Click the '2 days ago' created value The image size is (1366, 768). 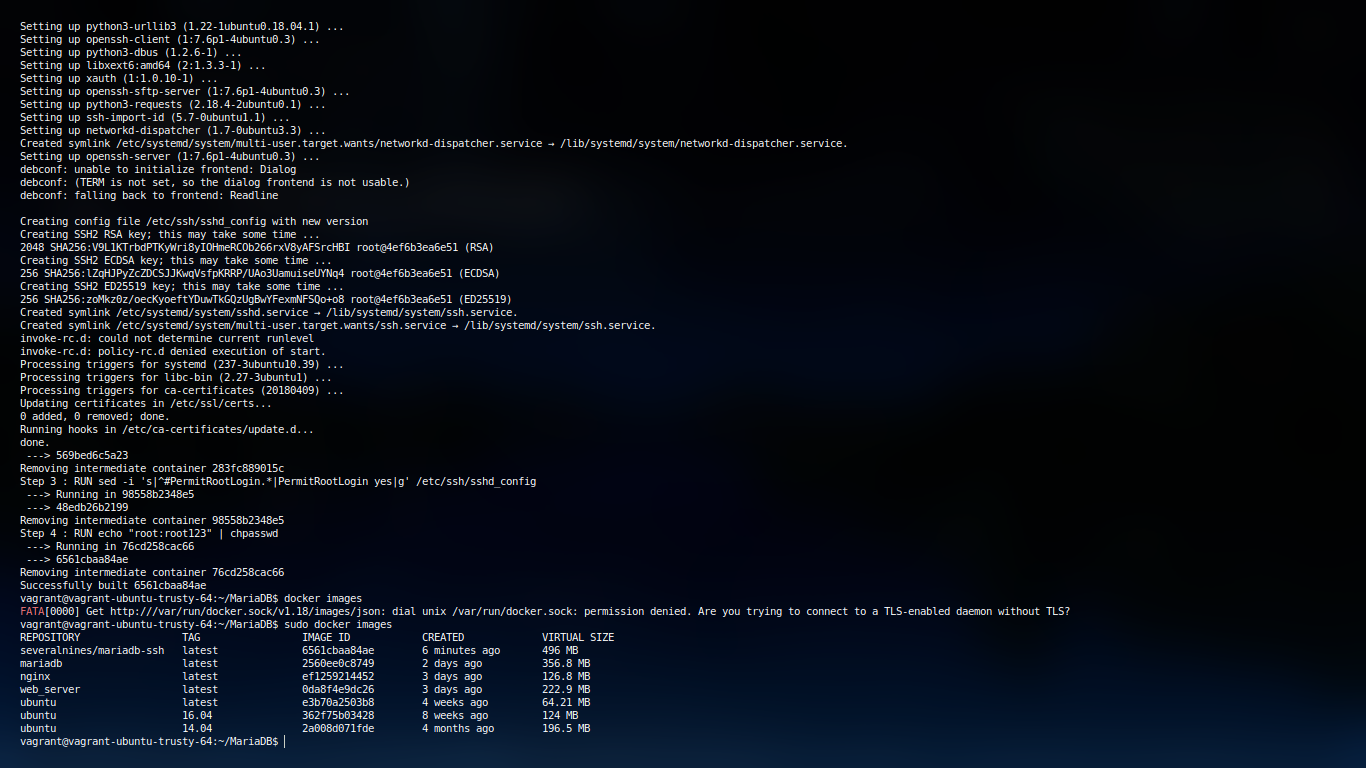(x=452, y=664)
